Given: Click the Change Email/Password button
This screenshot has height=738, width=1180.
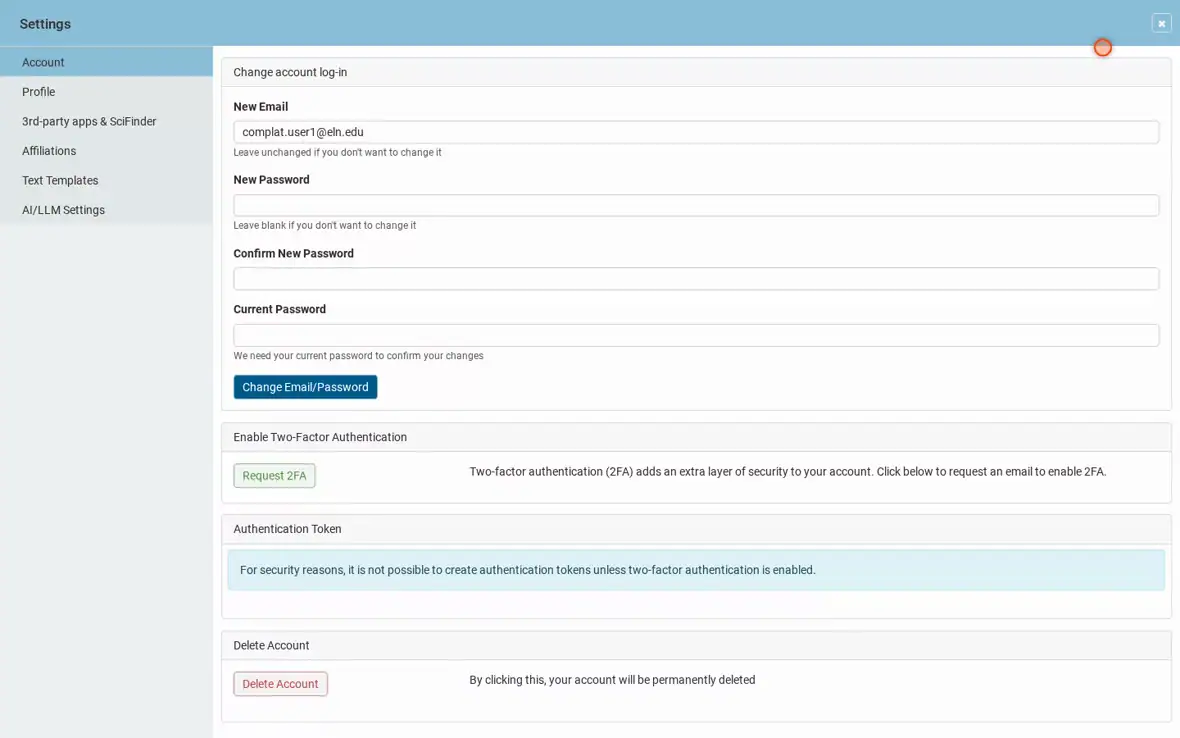Looking at the screenshot, I should [x=305, y=387].
